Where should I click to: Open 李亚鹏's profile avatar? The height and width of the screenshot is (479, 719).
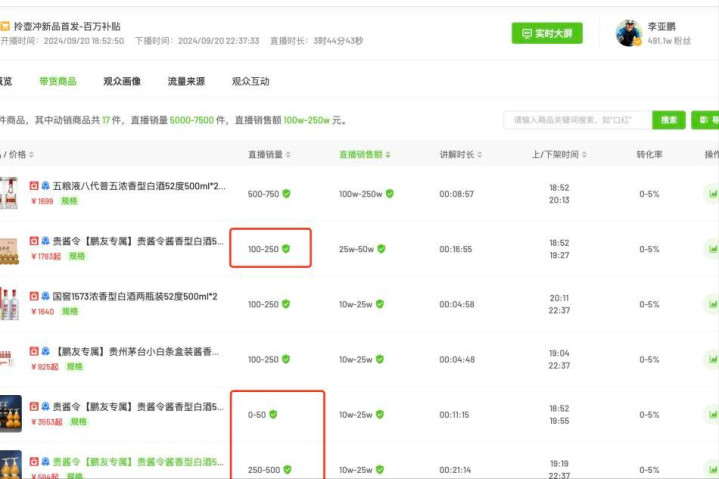[x=628, y=33]
